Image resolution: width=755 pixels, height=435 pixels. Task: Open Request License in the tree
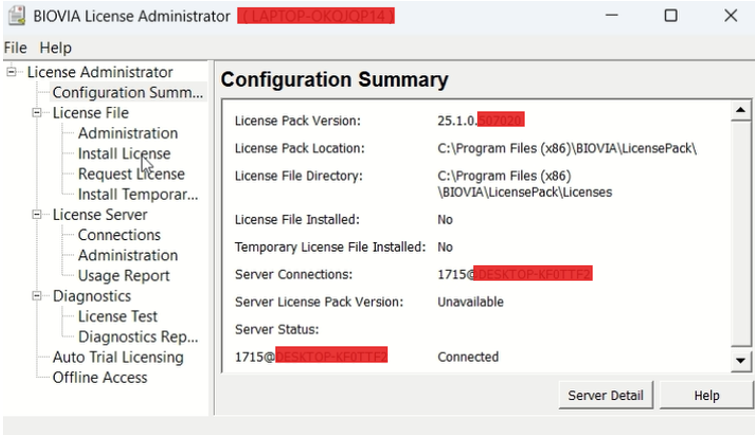point(131,174)
